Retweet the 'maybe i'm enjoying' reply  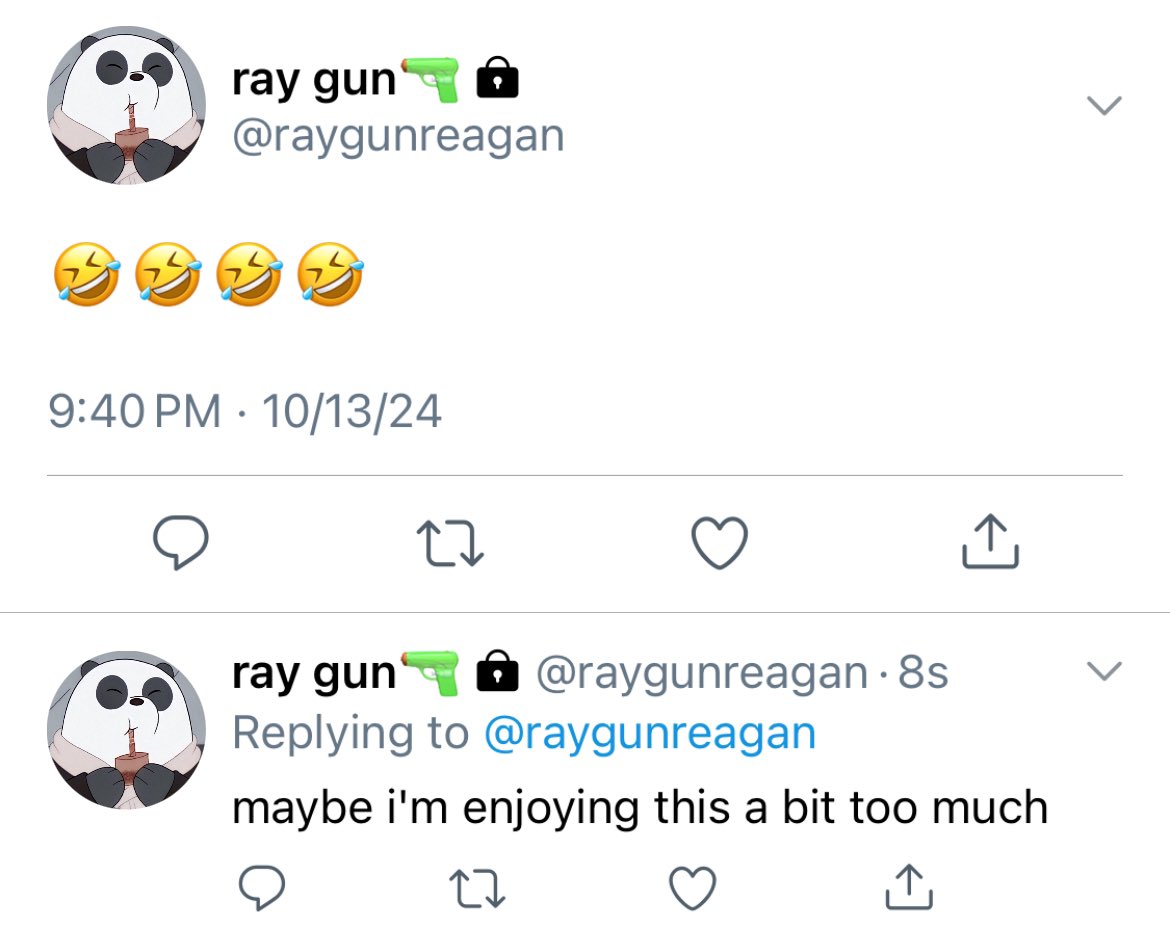click(x=478, y=887)
